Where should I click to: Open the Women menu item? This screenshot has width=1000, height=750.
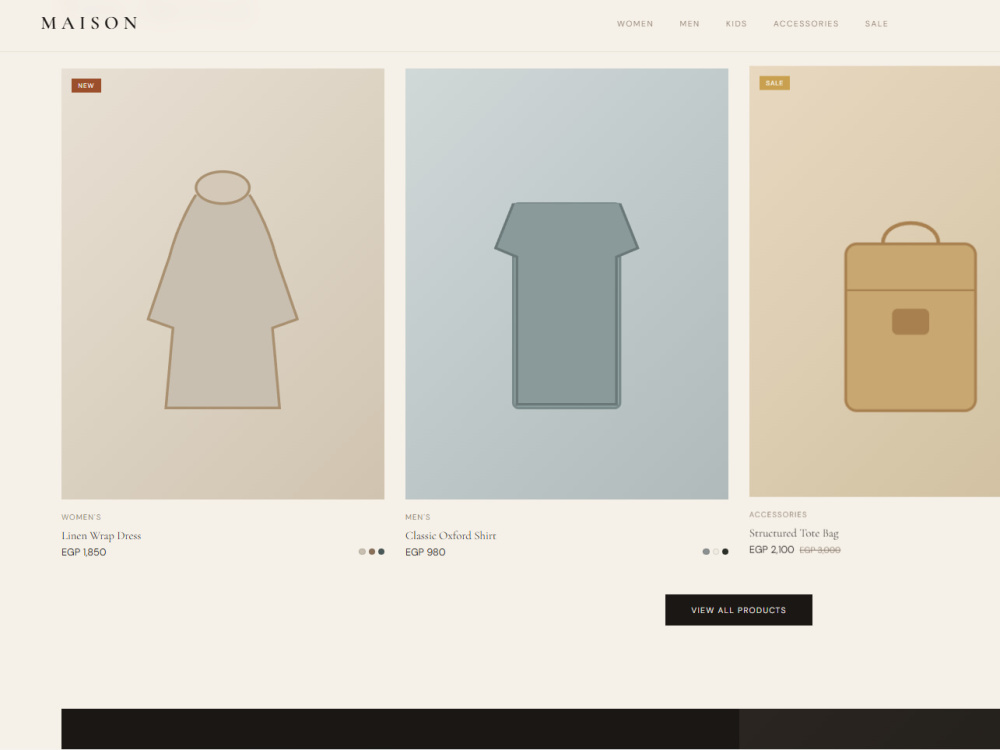[x=635, y=24]
